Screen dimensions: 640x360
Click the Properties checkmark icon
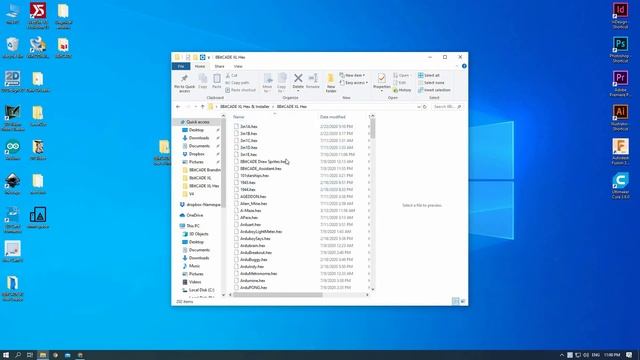(x=381, y=78)
